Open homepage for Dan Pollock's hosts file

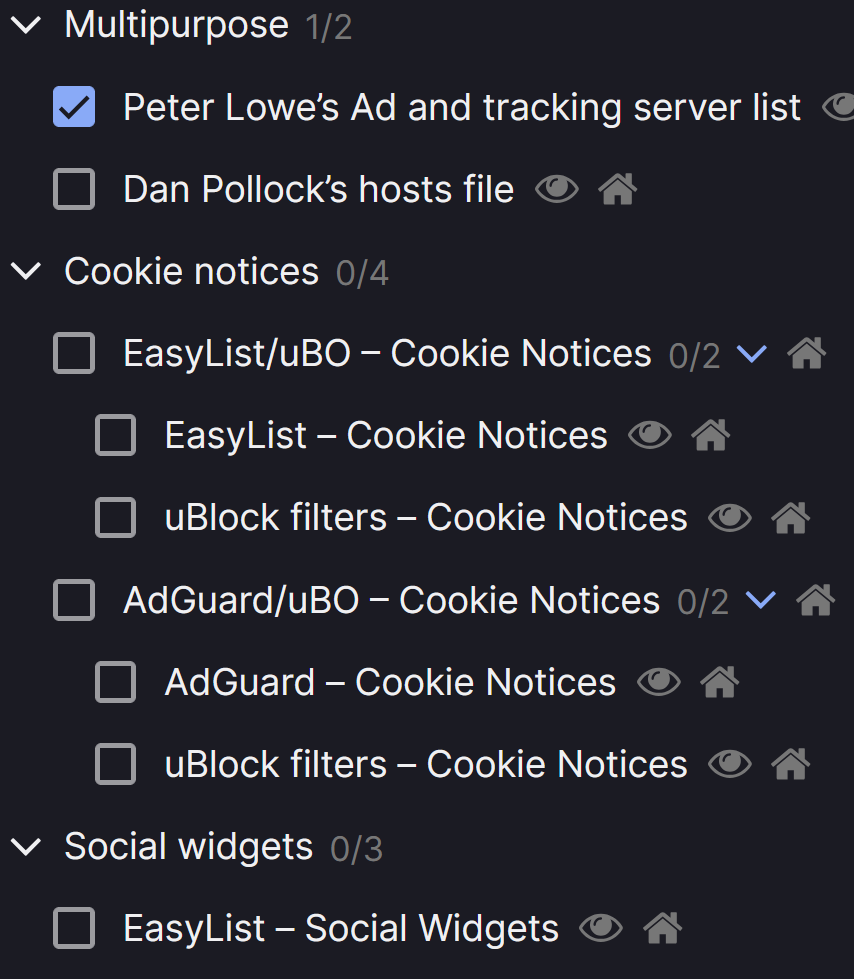point(617,189)
